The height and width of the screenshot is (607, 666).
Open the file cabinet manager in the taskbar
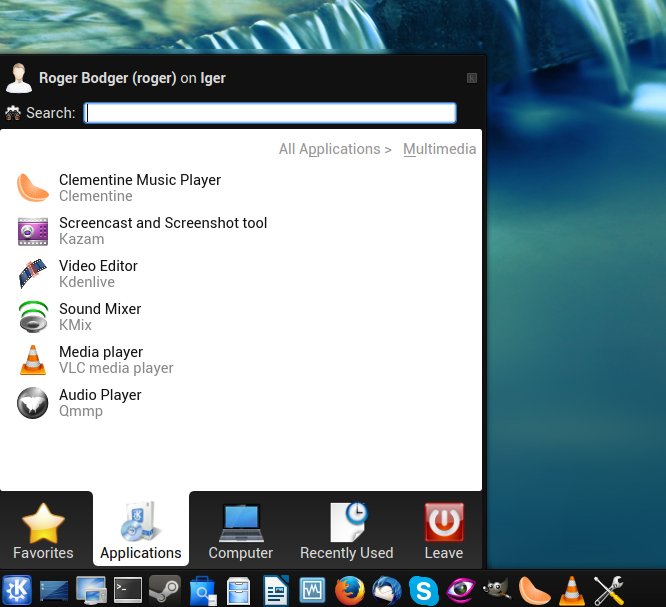(x=239, y=590)
